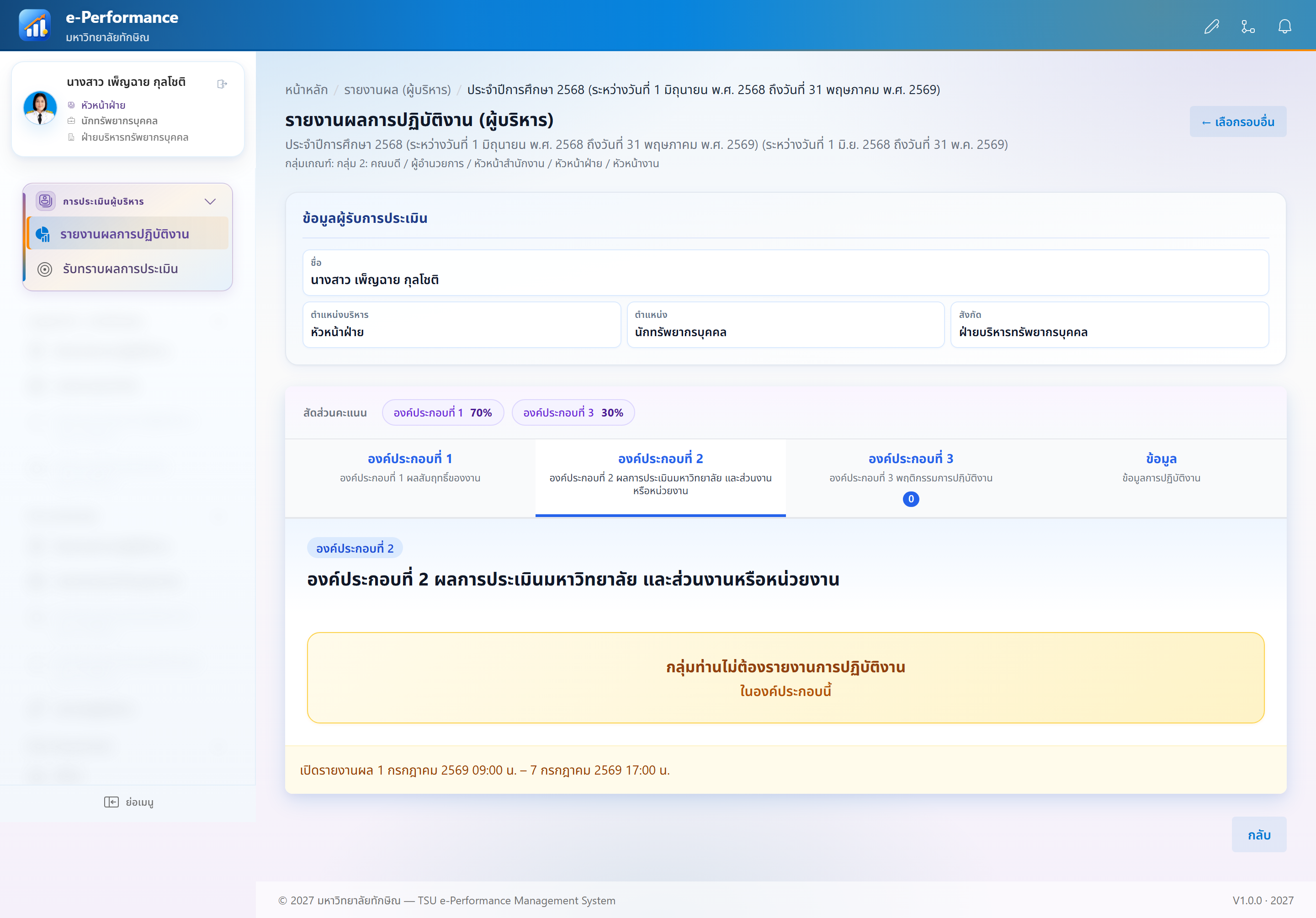Click the องค์ประกอบที่ 1 70% score pill
1316x918 pixels.
click(x=442, y=412)
